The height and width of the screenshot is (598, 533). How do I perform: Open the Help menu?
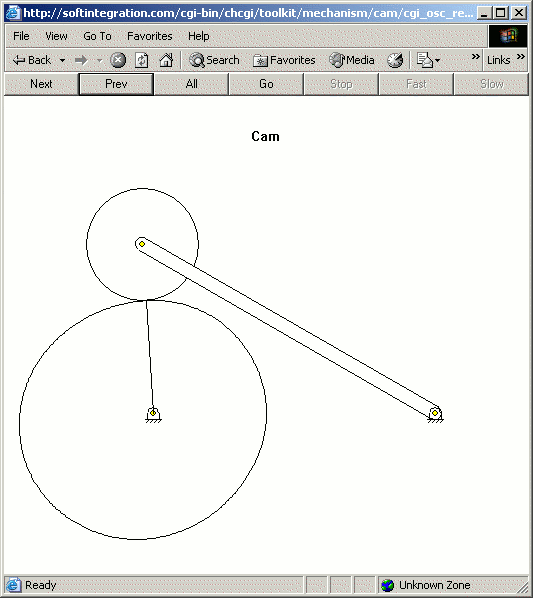(x=199, y=36)
